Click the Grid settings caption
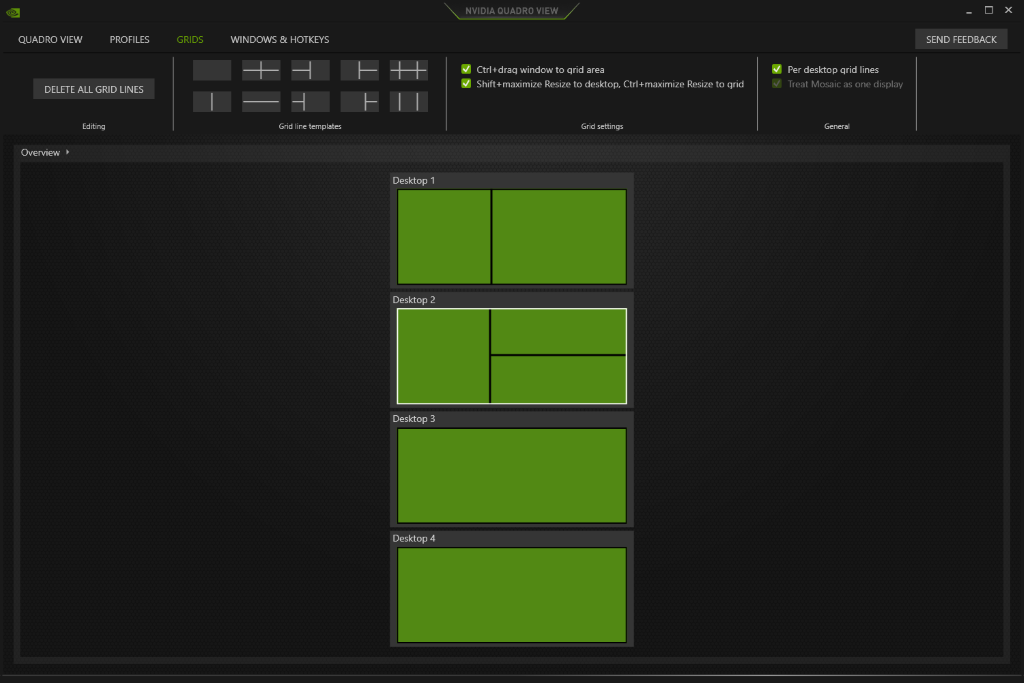 [602, 126]
